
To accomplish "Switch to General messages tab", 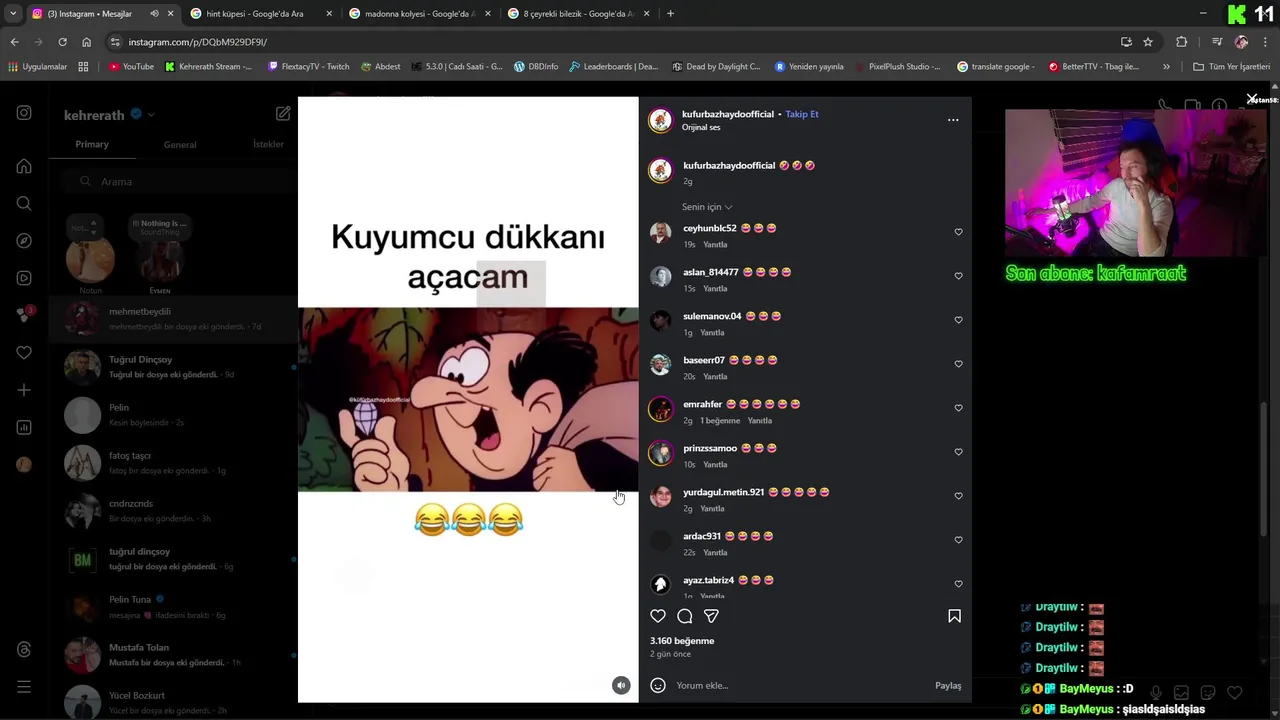I will click(x=180, y=145).
